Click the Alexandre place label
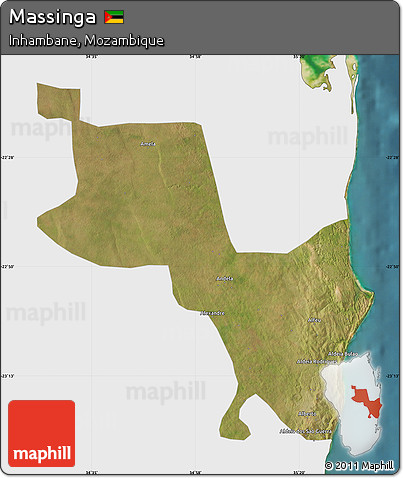The height and width of the screenshot is (478, 403). point(212,313)
